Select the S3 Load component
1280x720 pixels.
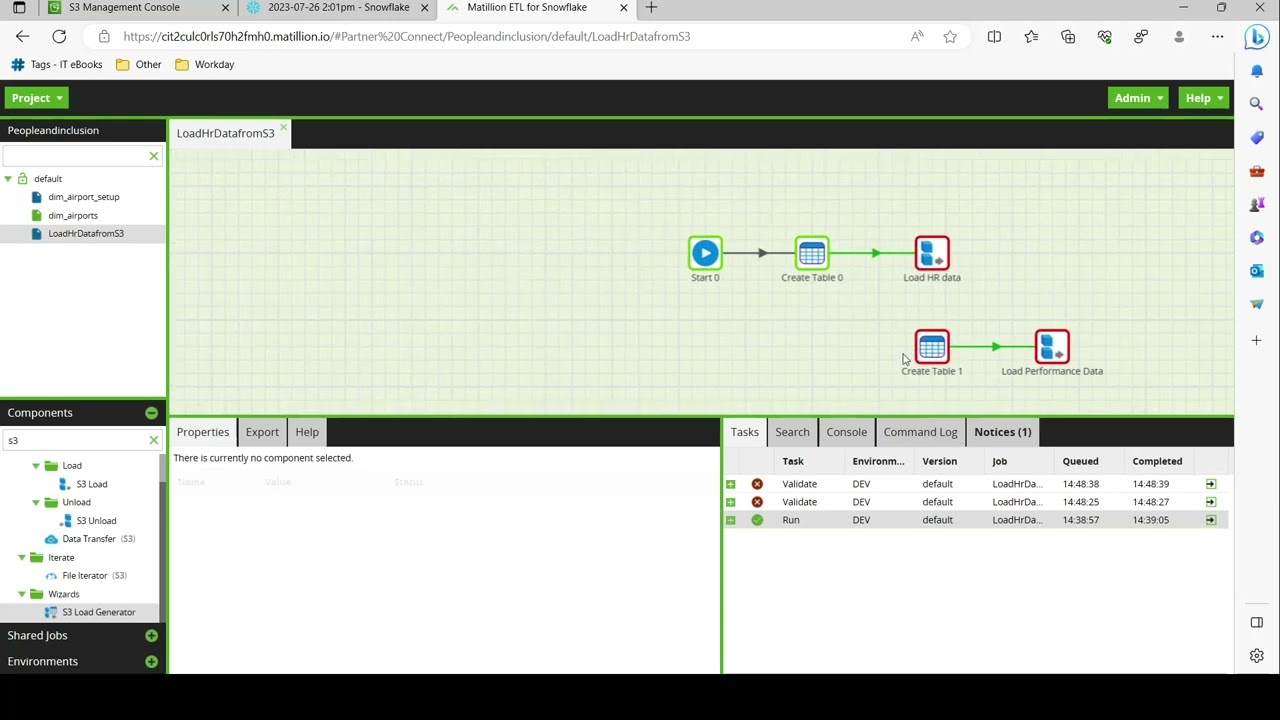tap(91, 484)
